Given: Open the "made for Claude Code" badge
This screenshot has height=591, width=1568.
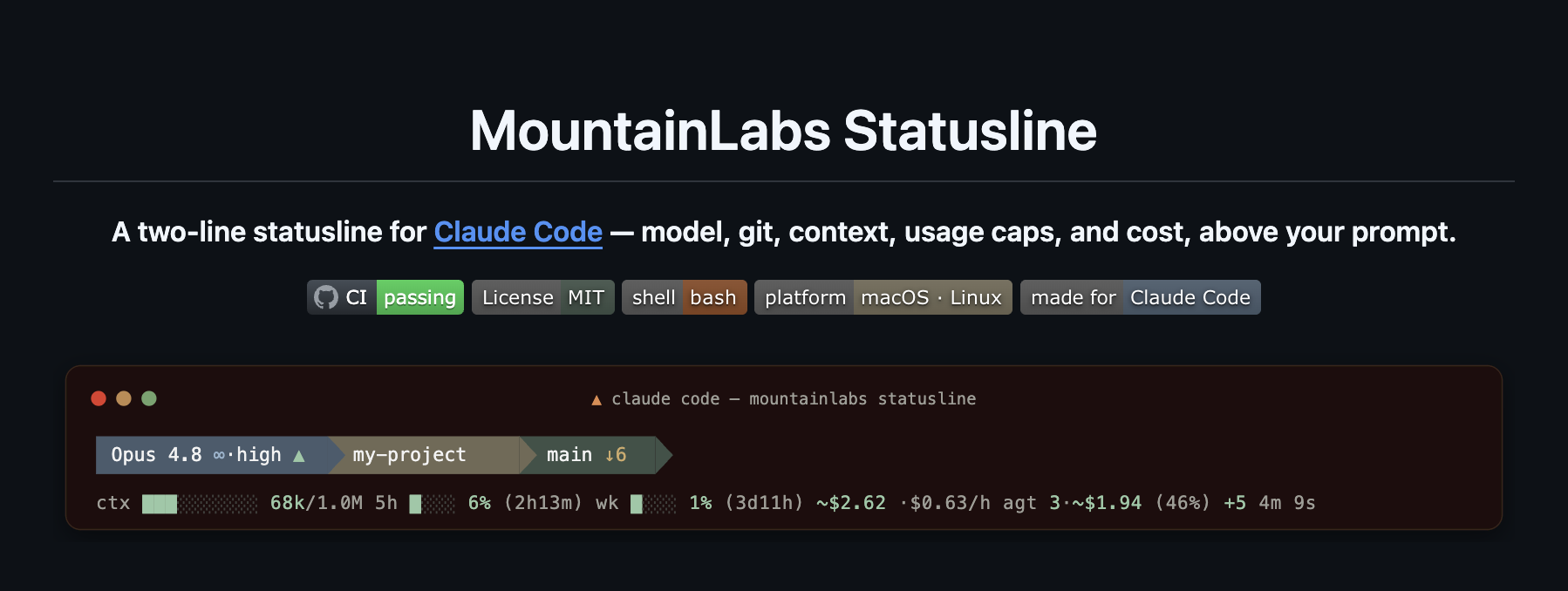Looking at the screenshot, I should pyautogui.click(x=1141, y=297).
